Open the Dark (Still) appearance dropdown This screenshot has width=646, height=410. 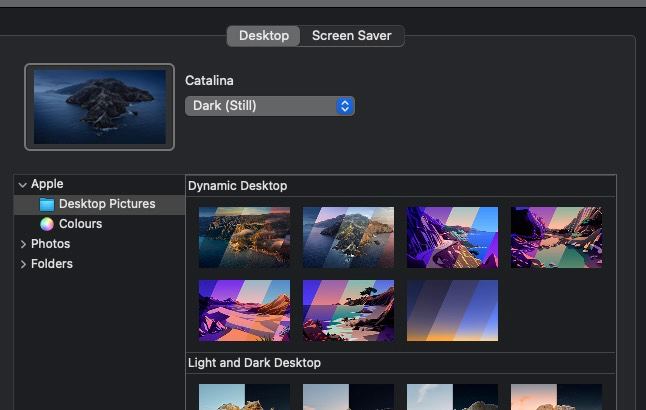(x=270, y=106)
